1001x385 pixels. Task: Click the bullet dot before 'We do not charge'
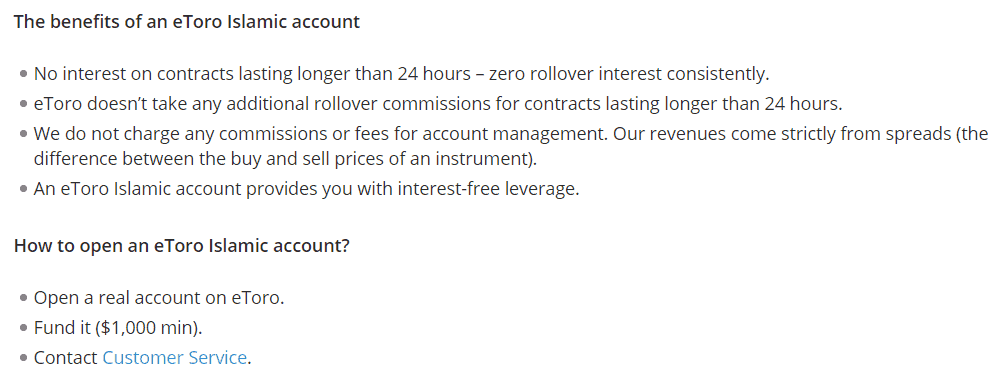(24, 134)
